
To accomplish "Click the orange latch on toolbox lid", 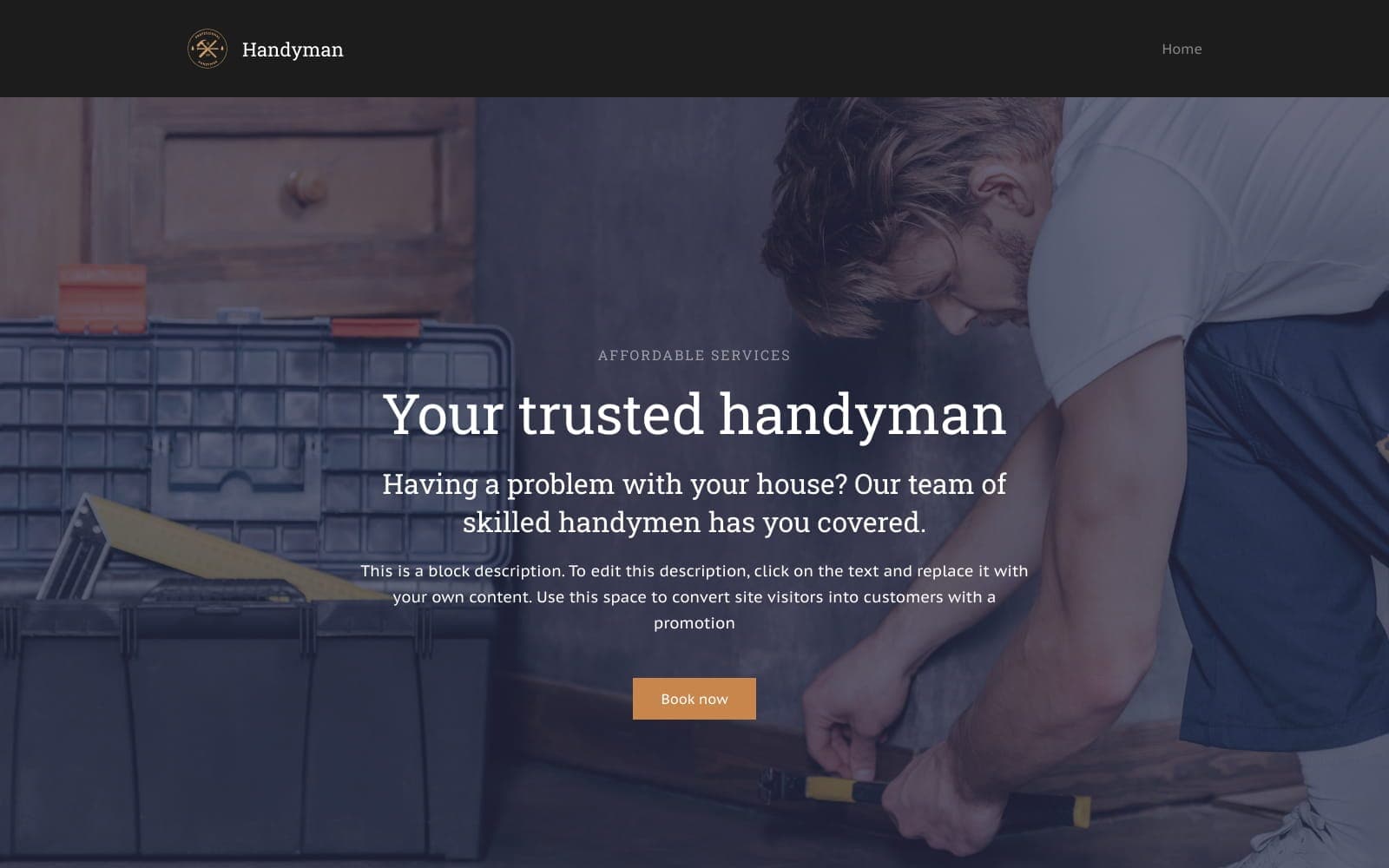I will 375,328.
